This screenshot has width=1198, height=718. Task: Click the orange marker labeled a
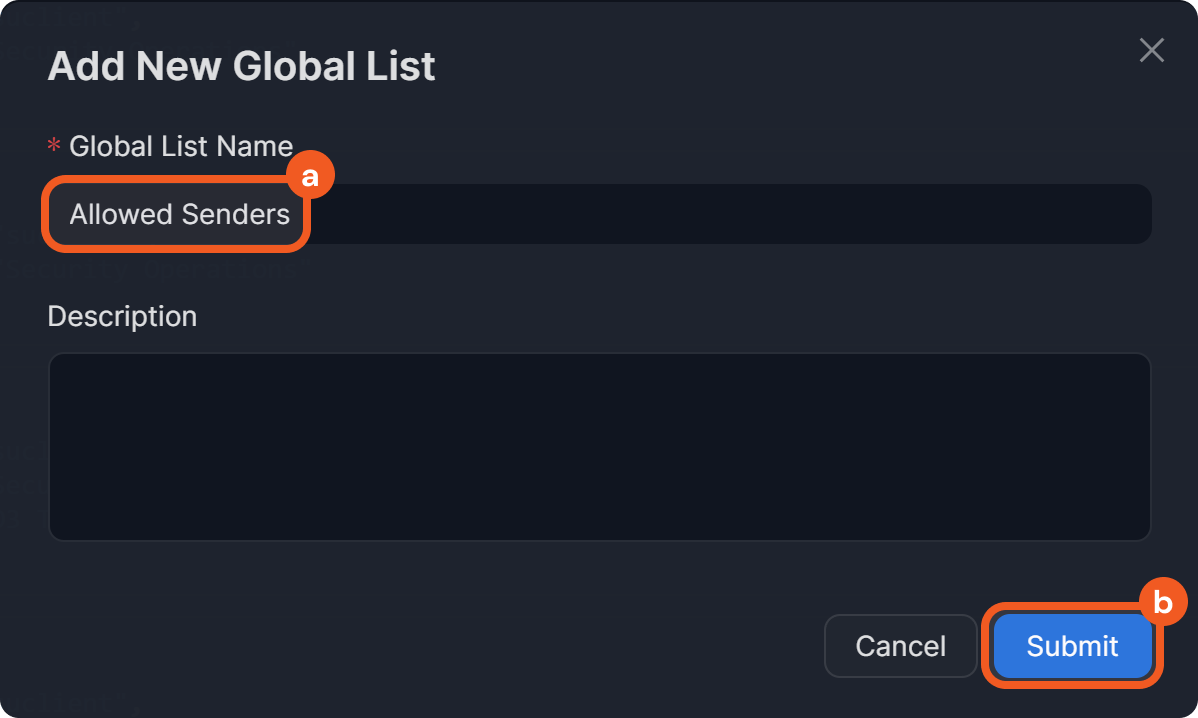click(x=311, y=174)
